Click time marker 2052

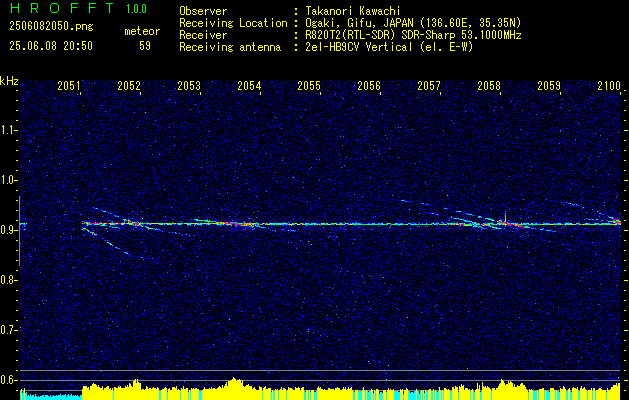click(x=129, y=85)
